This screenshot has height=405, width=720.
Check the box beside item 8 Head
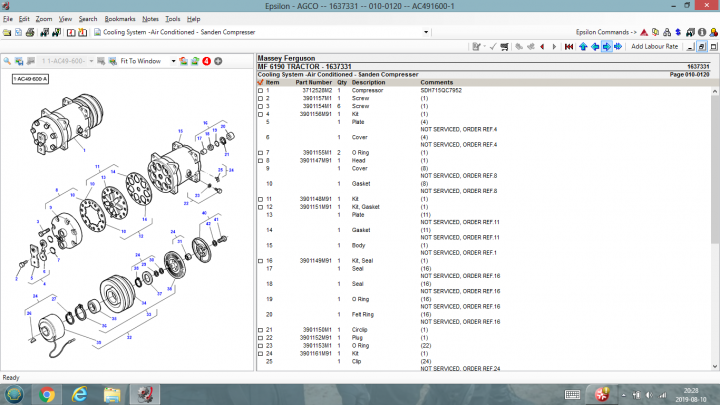(x=261, y=161)
